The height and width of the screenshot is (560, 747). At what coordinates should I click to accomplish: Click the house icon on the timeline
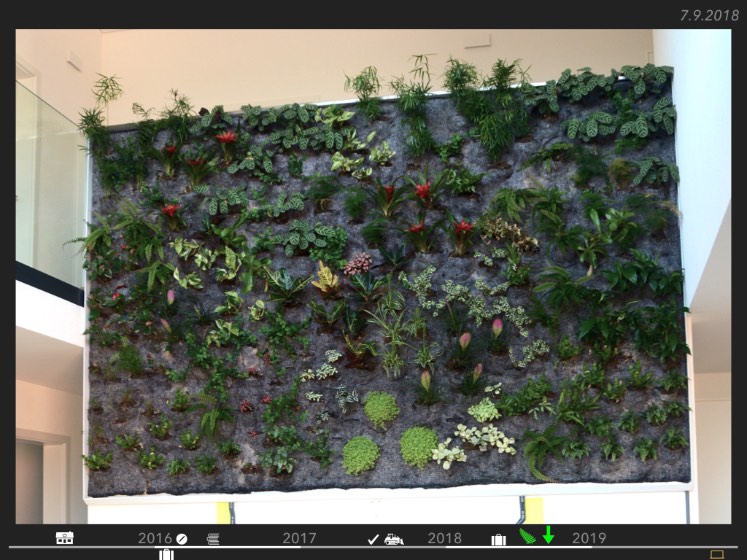pos(65,538)
